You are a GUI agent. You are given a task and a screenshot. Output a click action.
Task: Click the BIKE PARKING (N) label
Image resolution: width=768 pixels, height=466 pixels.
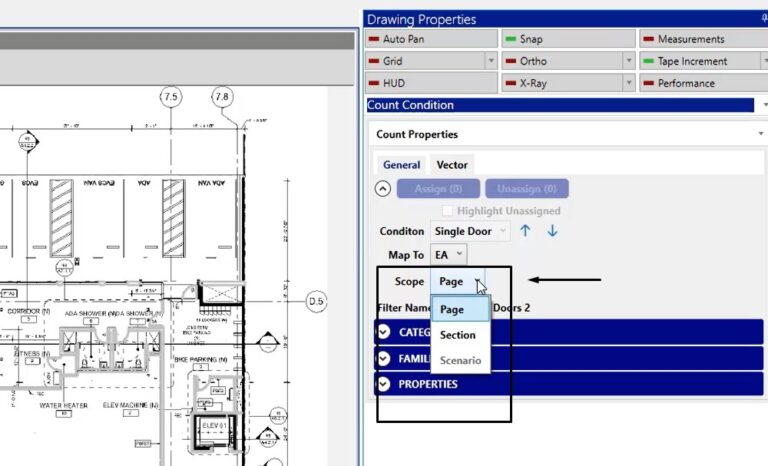point(201,360)
